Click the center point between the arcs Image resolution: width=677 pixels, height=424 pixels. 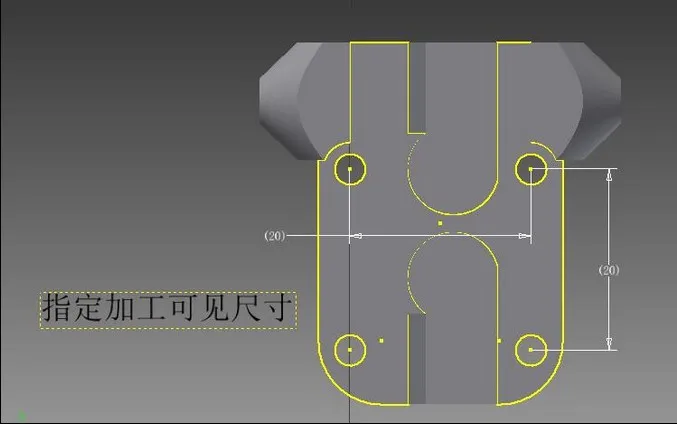click(440, 223)
